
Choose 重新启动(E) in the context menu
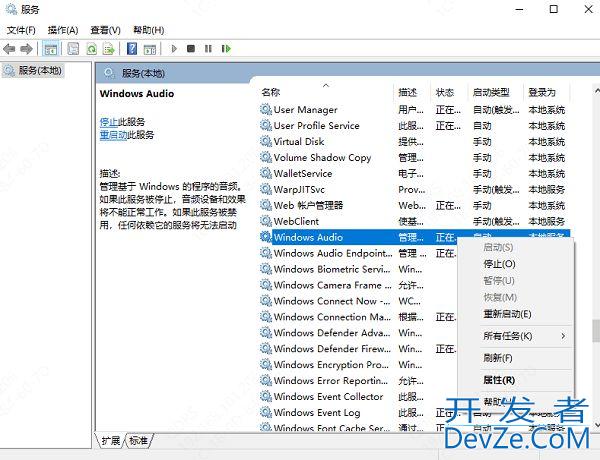pyautogui.click(x=507, y=314)
